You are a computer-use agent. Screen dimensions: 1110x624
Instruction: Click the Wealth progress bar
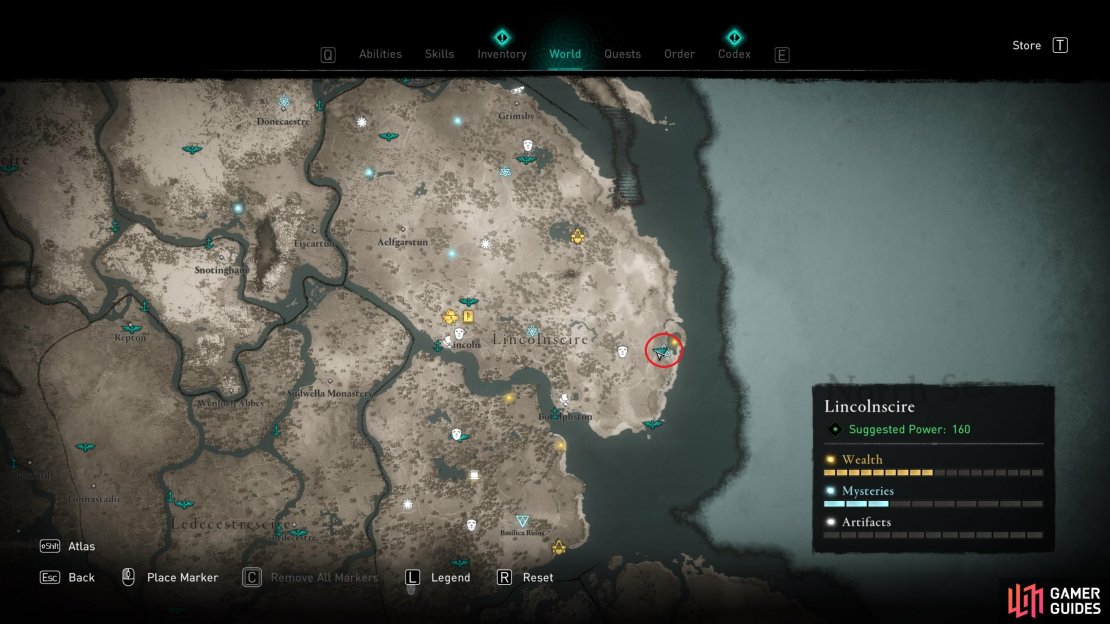[x=933, y=472]
